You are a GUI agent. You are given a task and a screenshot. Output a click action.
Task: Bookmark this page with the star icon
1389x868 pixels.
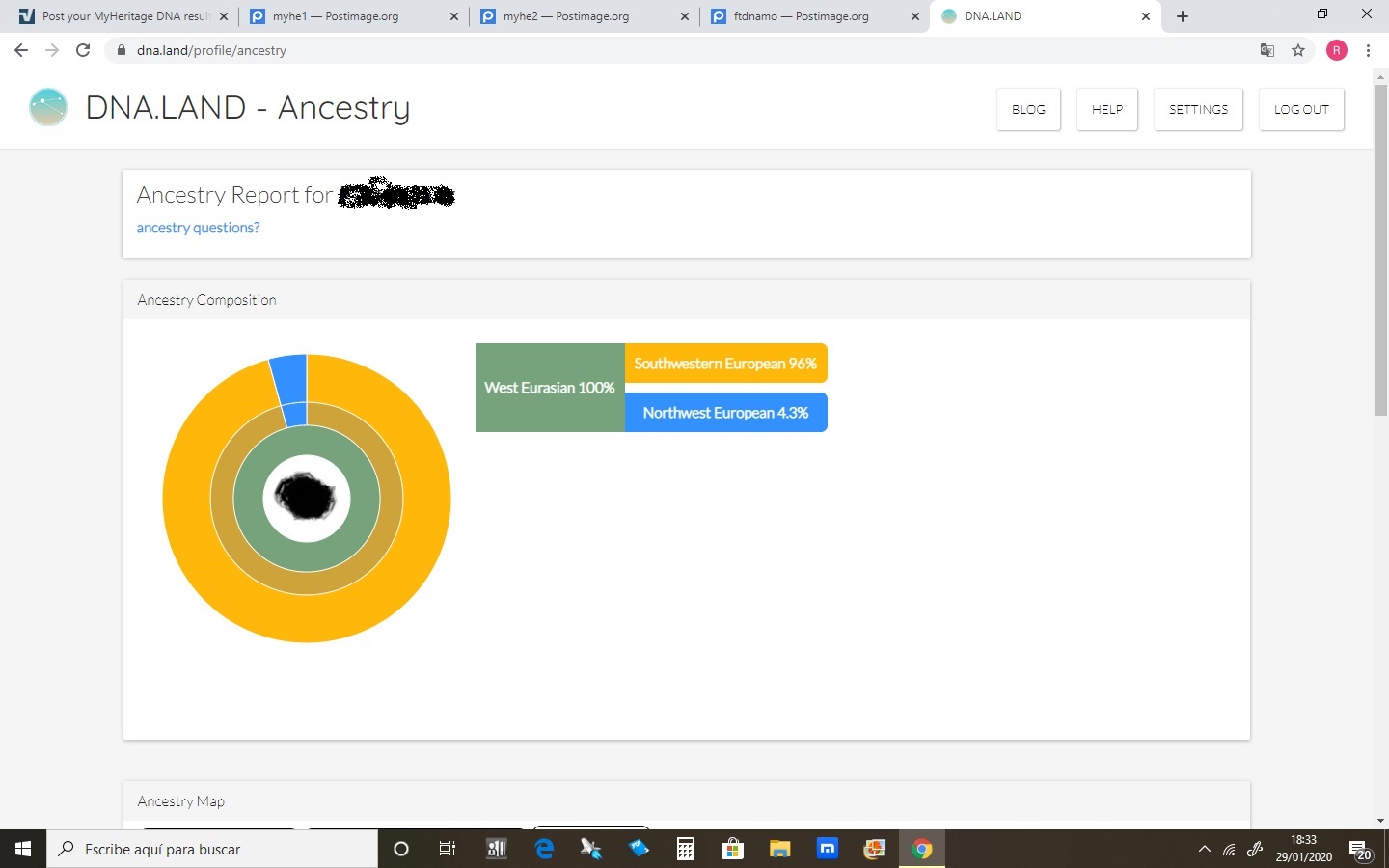click(x=1298, y=50)
